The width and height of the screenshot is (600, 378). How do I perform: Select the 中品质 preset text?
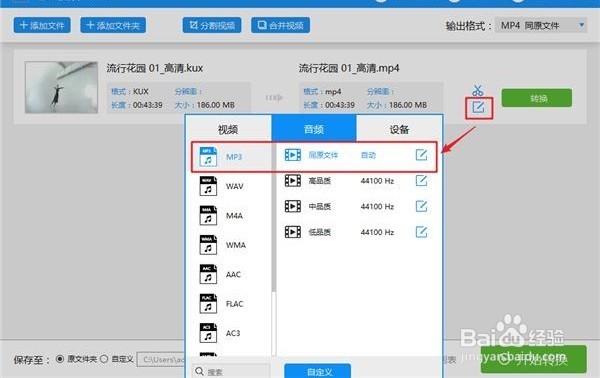click(x=320, y=207)
